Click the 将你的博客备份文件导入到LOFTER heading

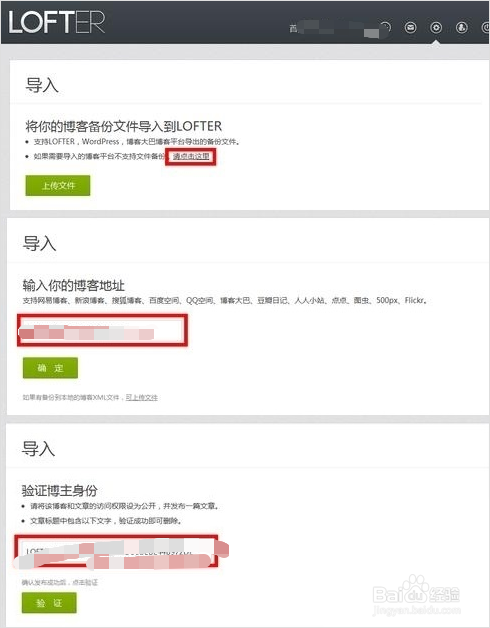point(123,126)
